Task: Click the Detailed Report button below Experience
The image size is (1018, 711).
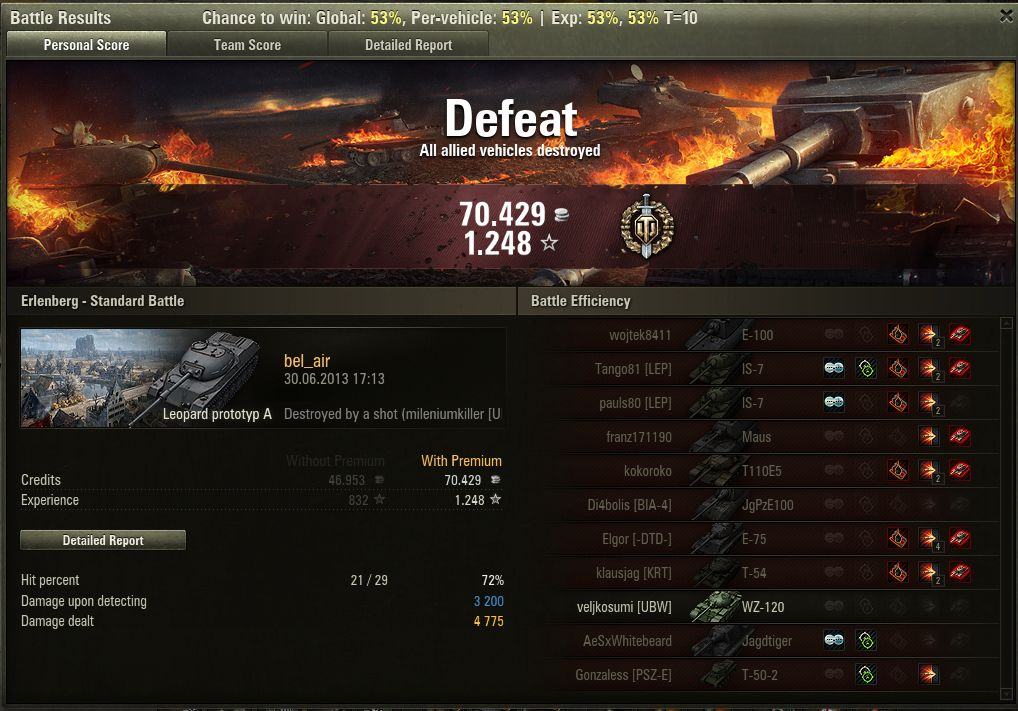Action: coord(103,540)
